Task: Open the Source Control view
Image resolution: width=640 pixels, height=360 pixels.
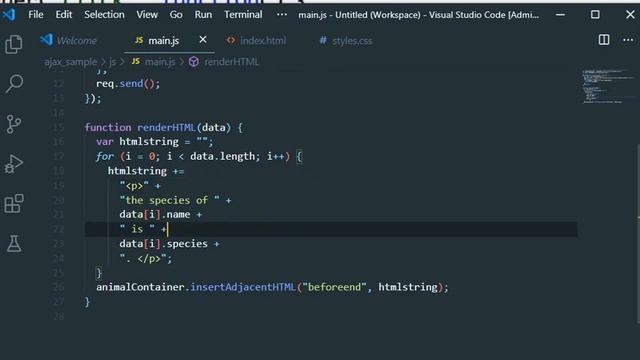Action: coord(13,124)
